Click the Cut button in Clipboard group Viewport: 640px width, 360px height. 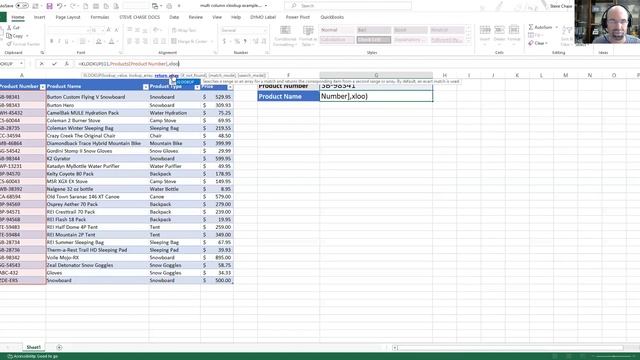pyautogui.click(x=13, y=27)
